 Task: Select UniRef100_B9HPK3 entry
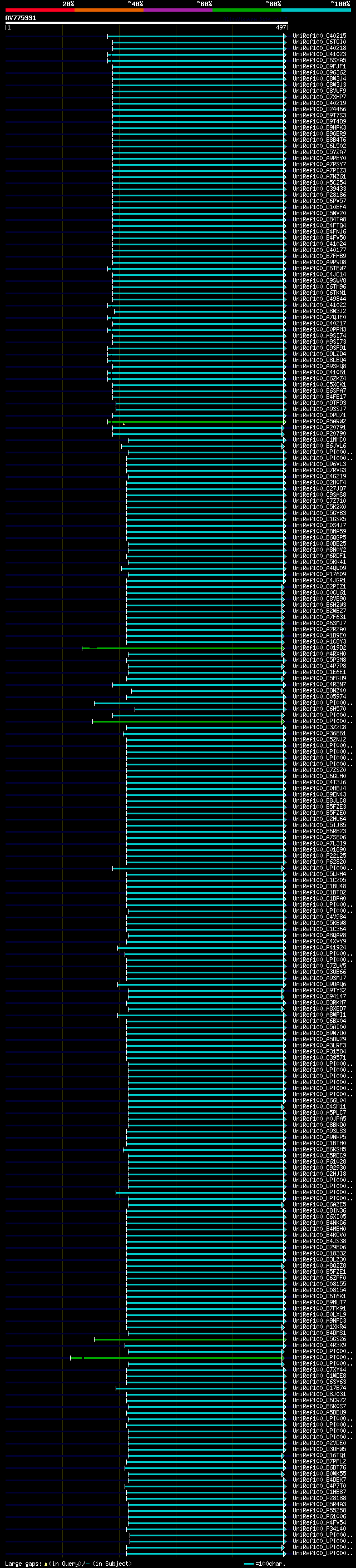click(319, 128)
